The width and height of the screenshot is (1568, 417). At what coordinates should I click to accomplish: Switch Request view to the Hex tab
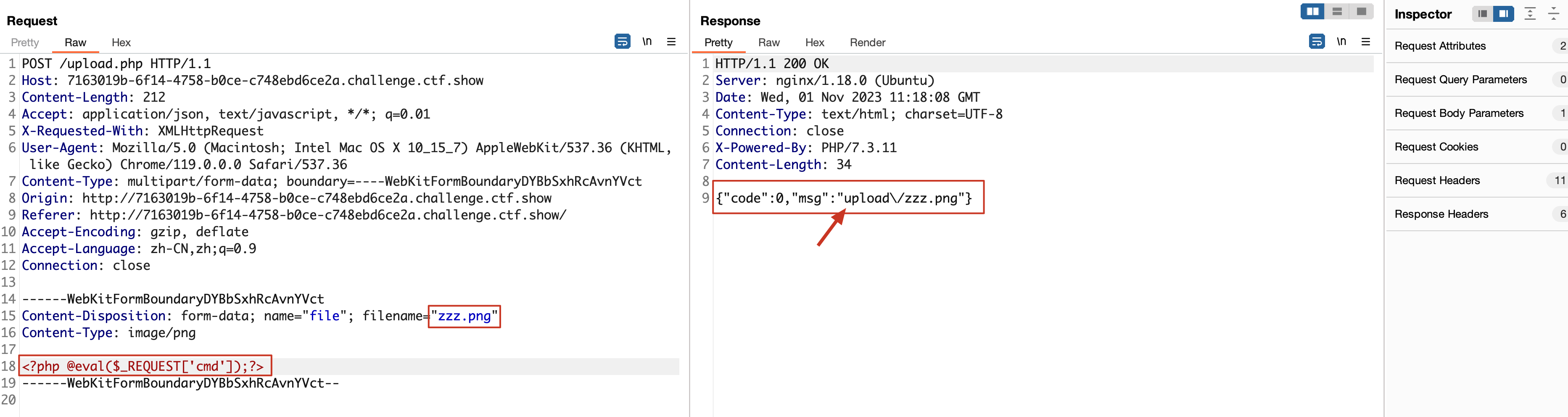(121, 42)
